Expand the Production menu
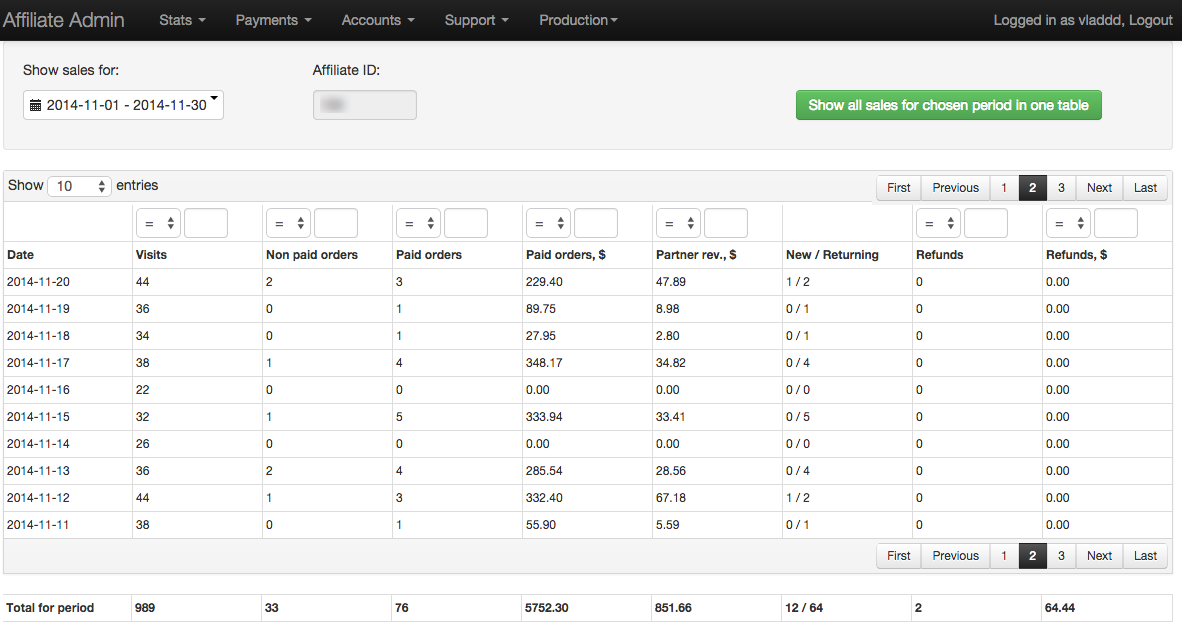The image size is (1182, 624). point(578,20)
